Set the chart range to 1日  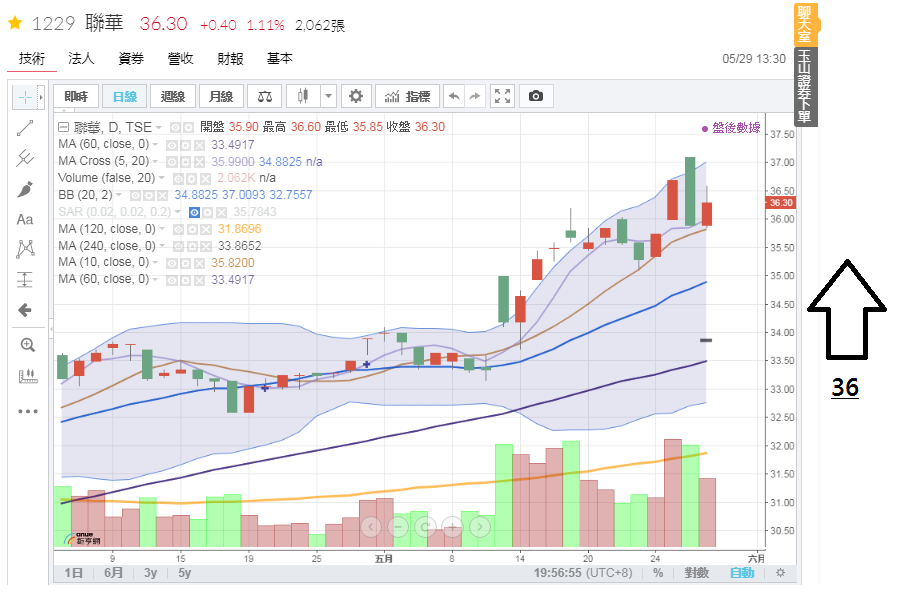[x=73, y=573]
